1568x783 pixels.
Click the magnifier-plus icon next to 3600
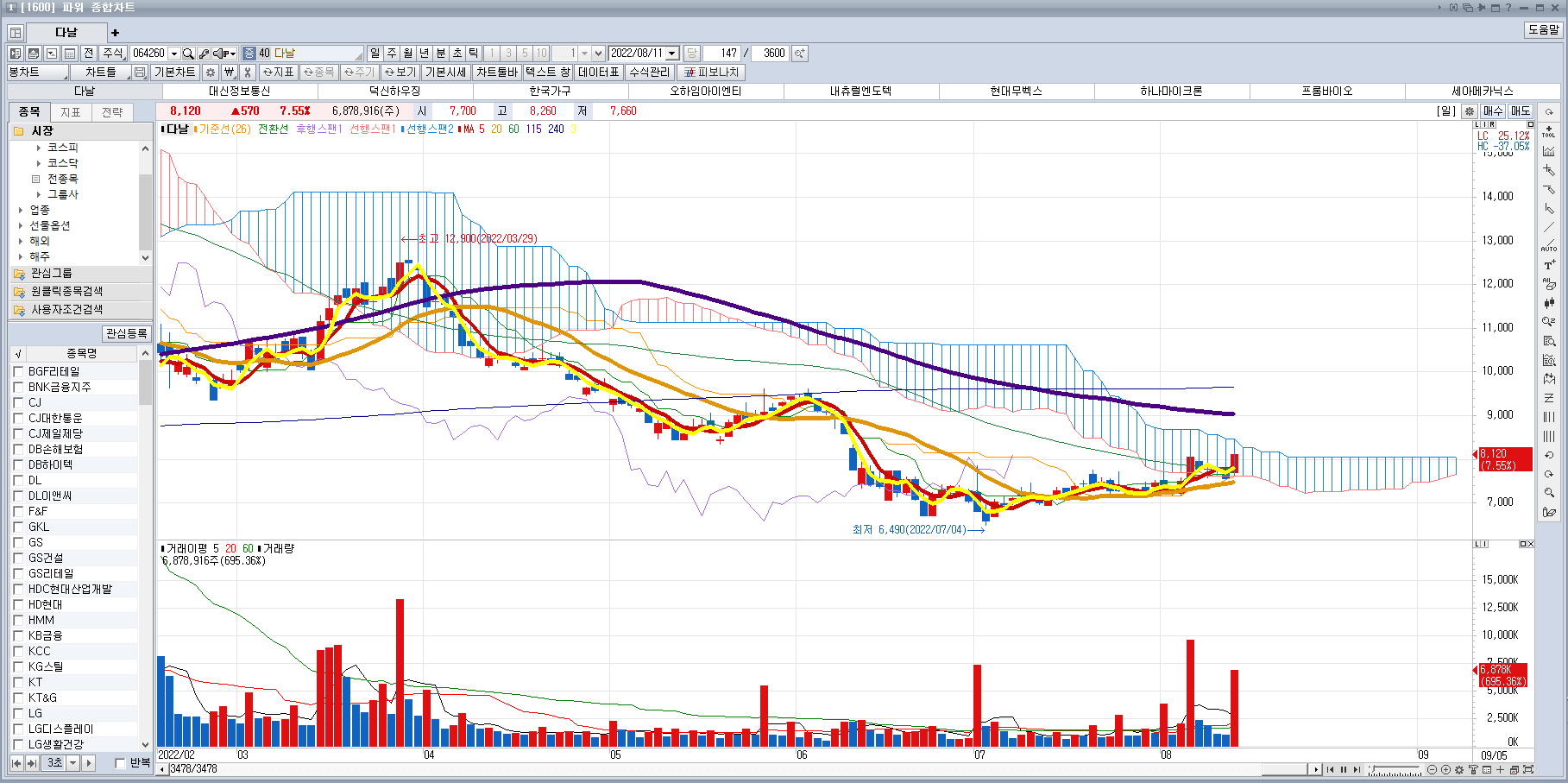(x=800, y=54)
